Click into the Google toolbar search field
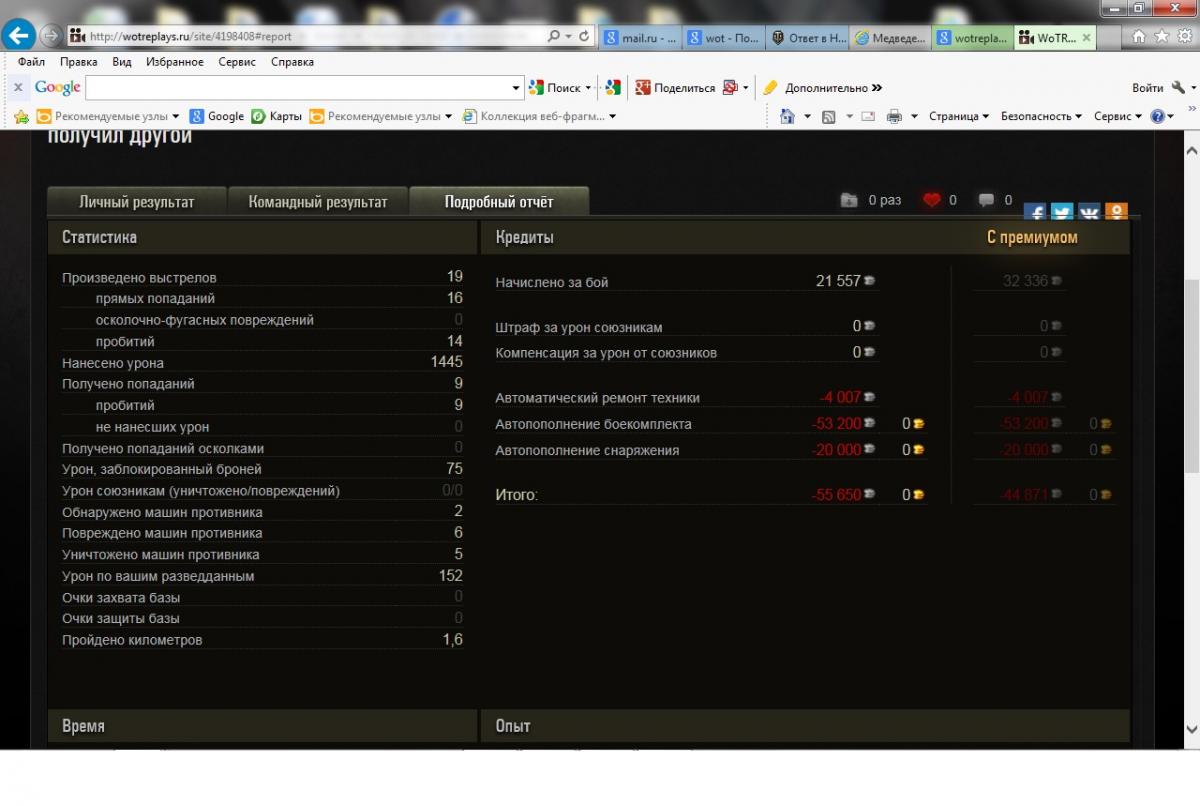 [x=298, y=88]
